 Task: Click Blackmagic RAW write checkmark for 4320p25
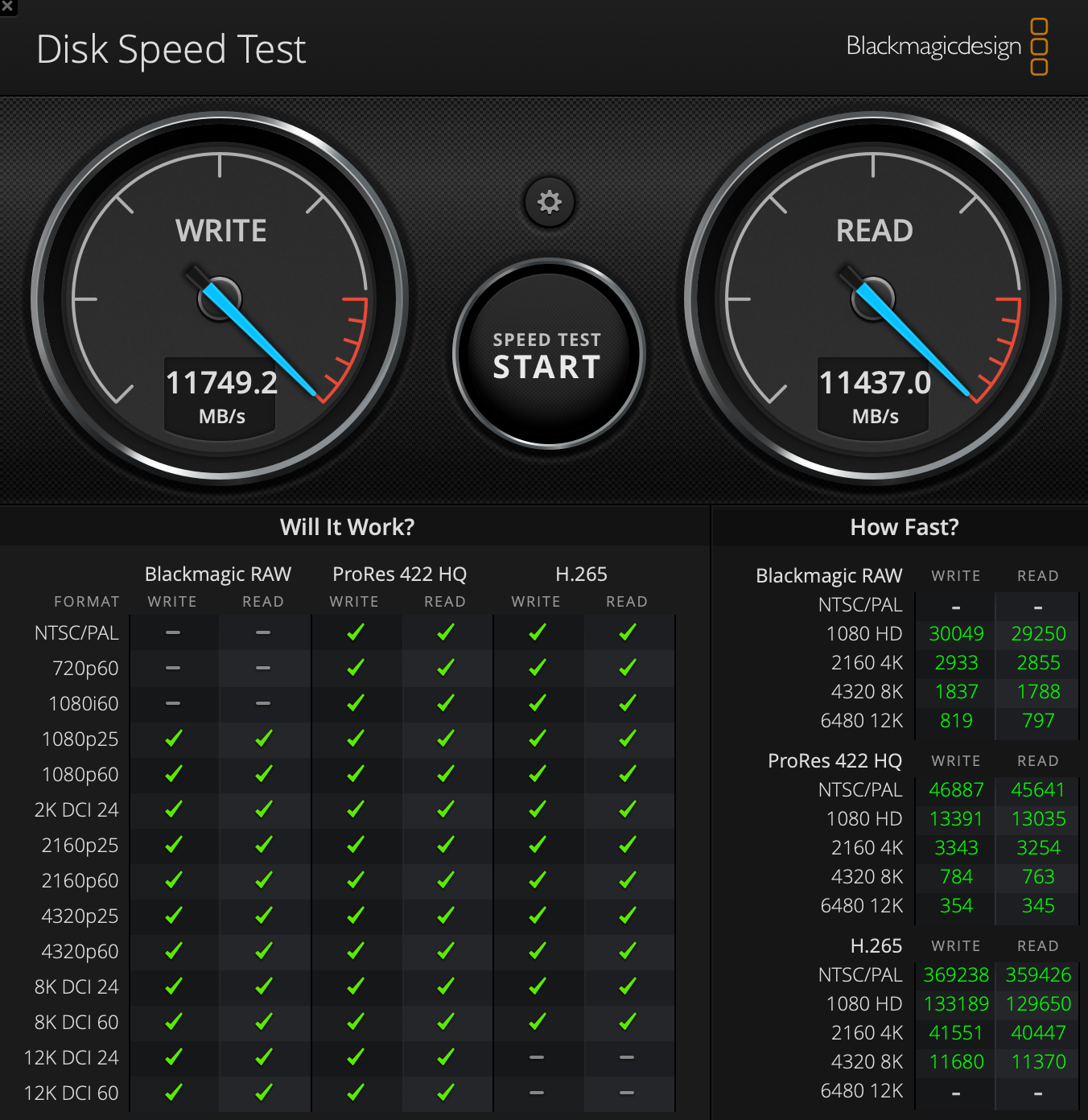tap(173, 916)
